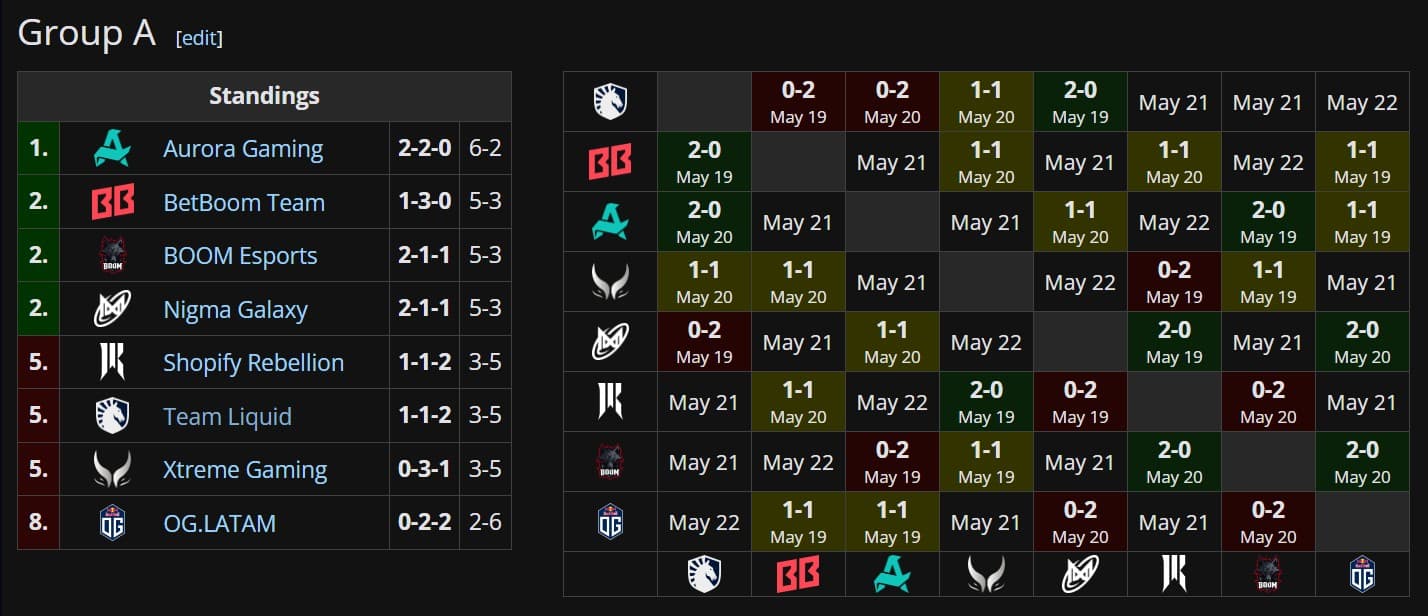1428x616 pixels.
Task: Click Aurora's 6-2 game score in standings
Action: [485, 147]
